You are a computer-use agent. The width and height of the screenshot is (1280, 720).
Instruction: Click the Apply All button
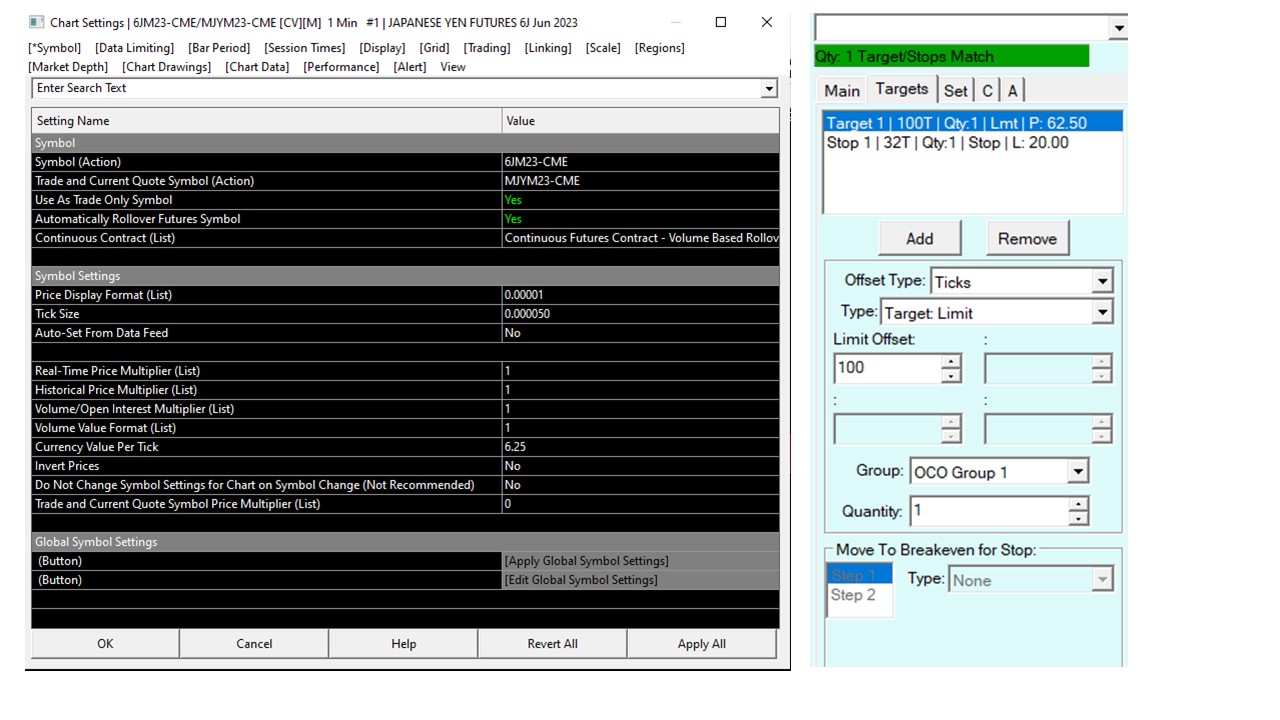[x=701, y=644]
